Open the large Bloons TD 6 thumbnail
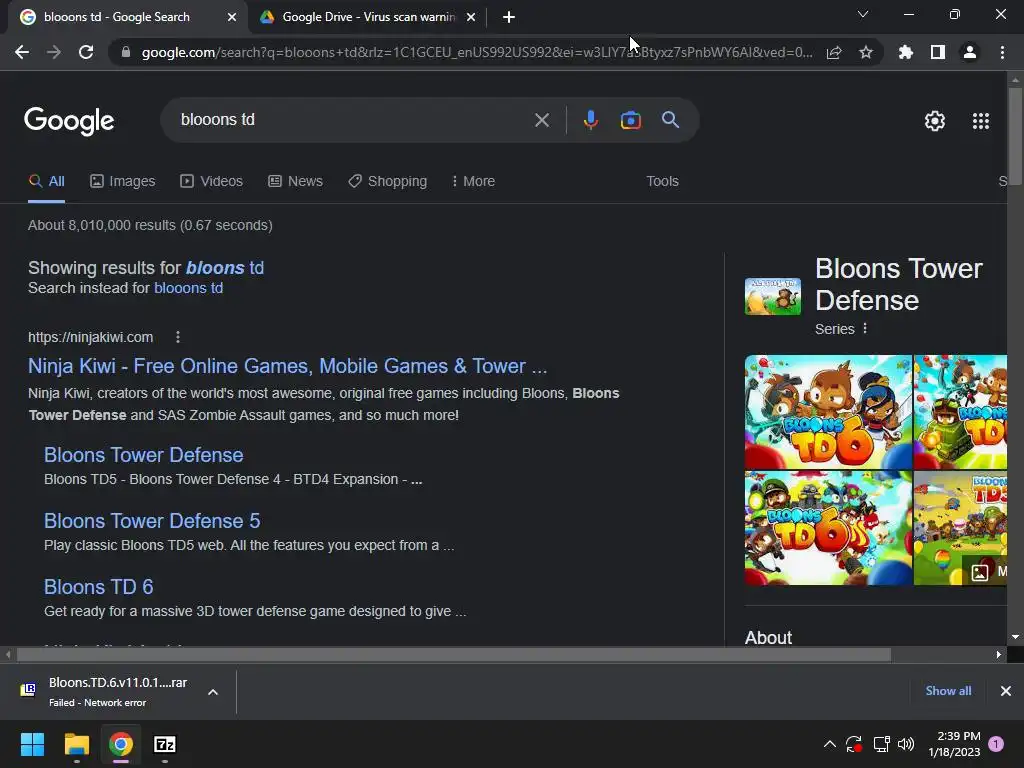 828,412
